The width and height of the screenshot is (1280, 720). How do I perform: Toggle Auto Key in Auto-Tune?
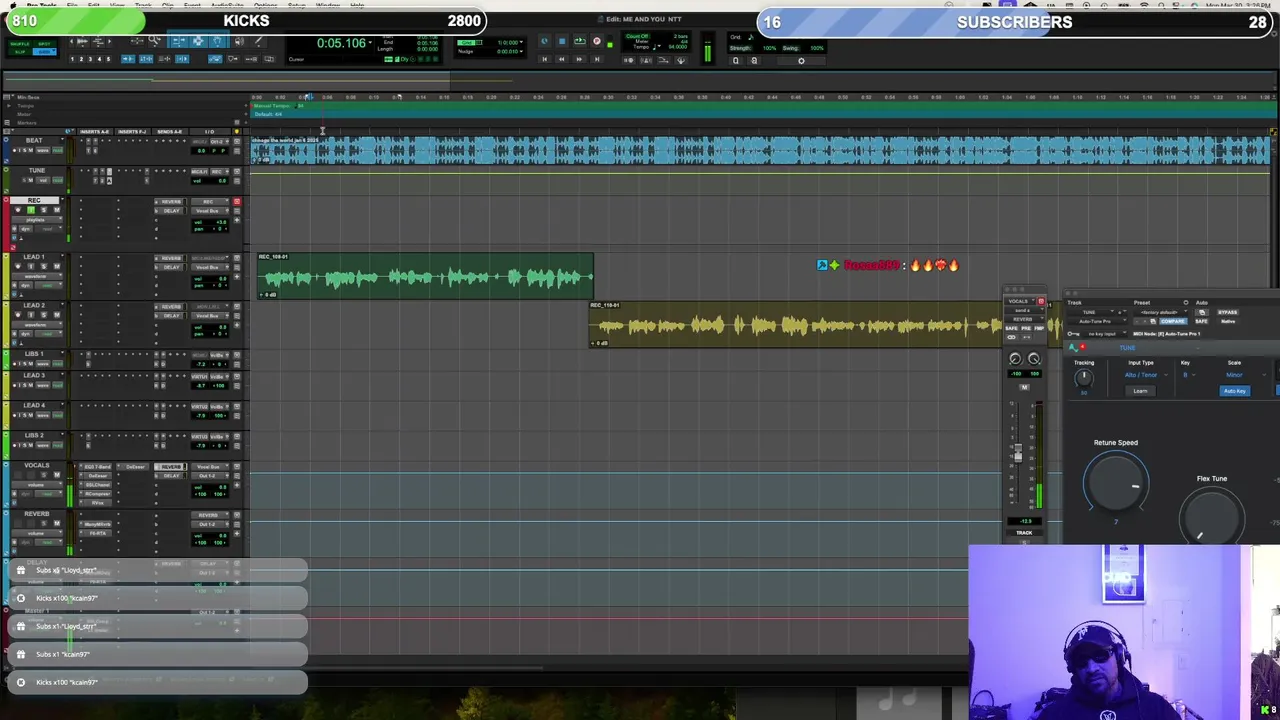coord(1235,391)
